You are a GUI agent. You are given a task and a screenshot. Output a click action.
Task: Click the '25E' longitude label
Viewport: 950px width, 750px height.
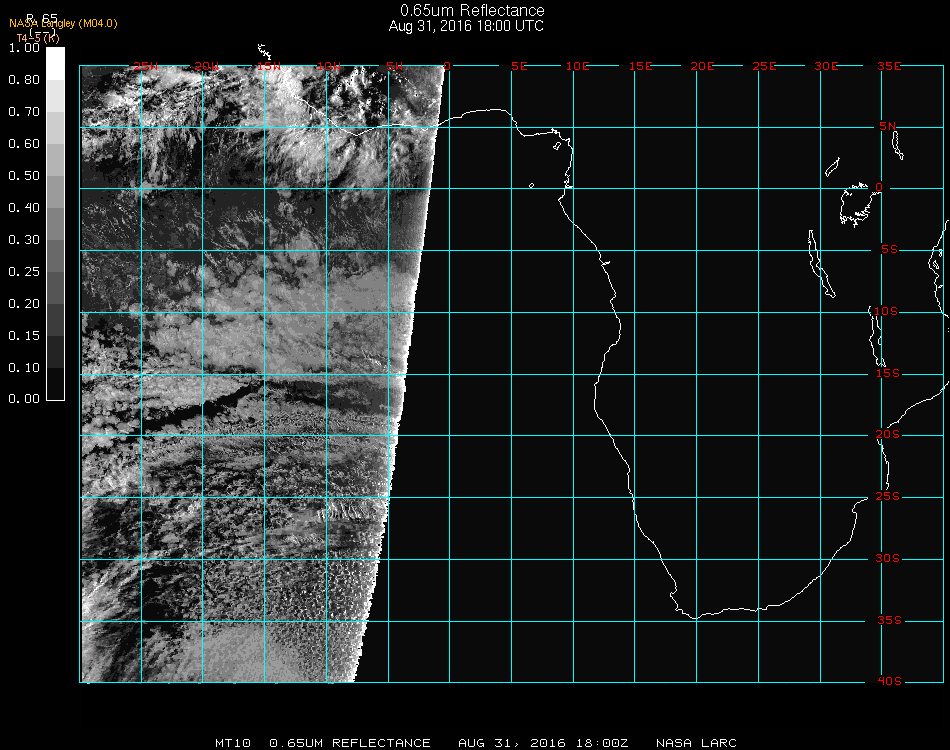(765, 66)
